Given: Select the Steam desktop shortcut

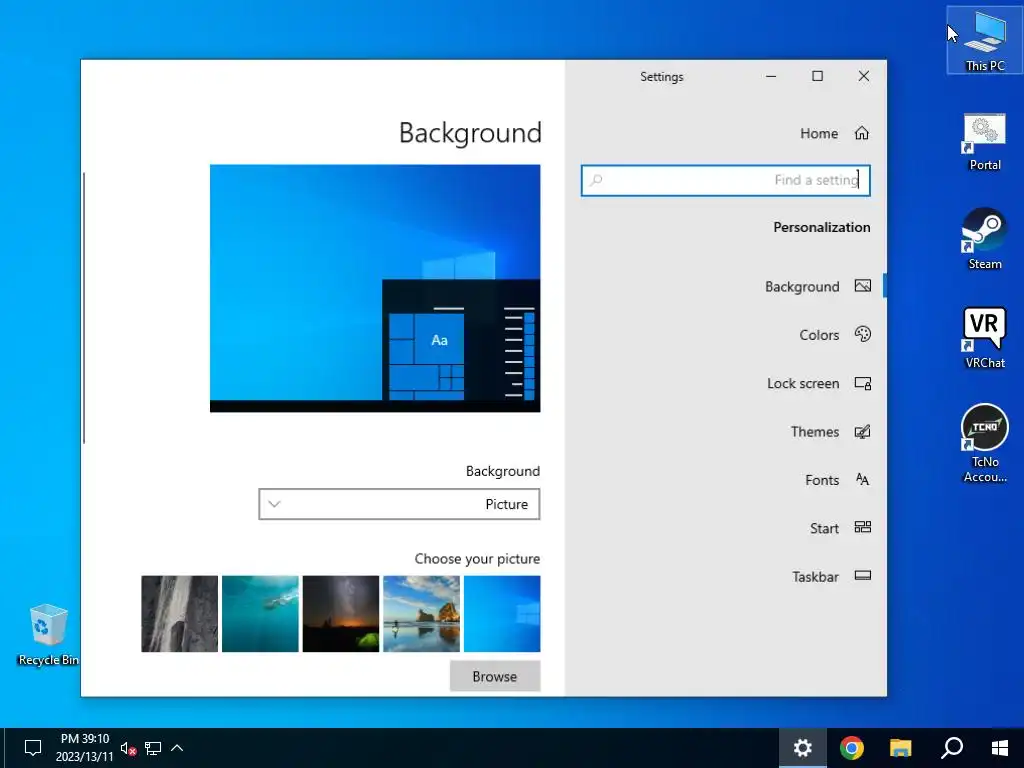Looking at the screenshot, I should pos(985,239).
